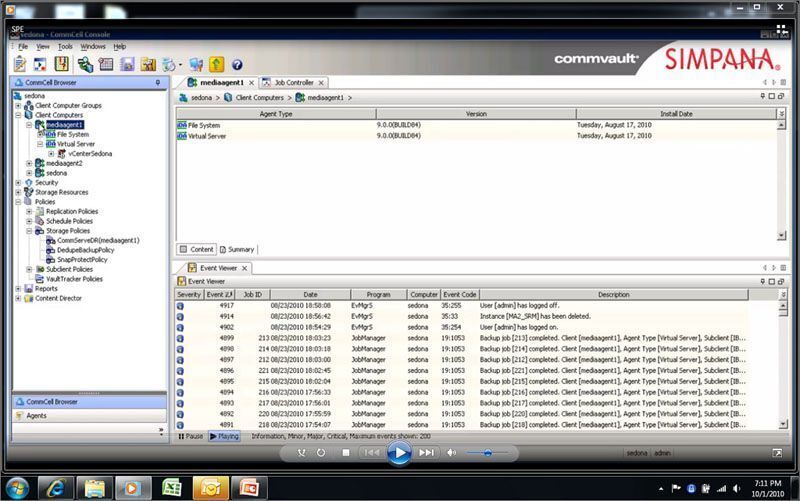
Task: Switch to the Content view tab
Action: pyautogui.click(x=197, y=249)
